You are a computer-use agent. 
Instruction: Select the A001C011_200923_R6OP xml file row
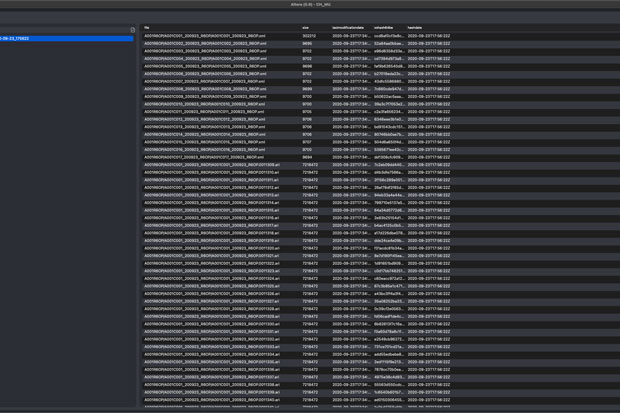pyautogui.click(x=381, y=112)
